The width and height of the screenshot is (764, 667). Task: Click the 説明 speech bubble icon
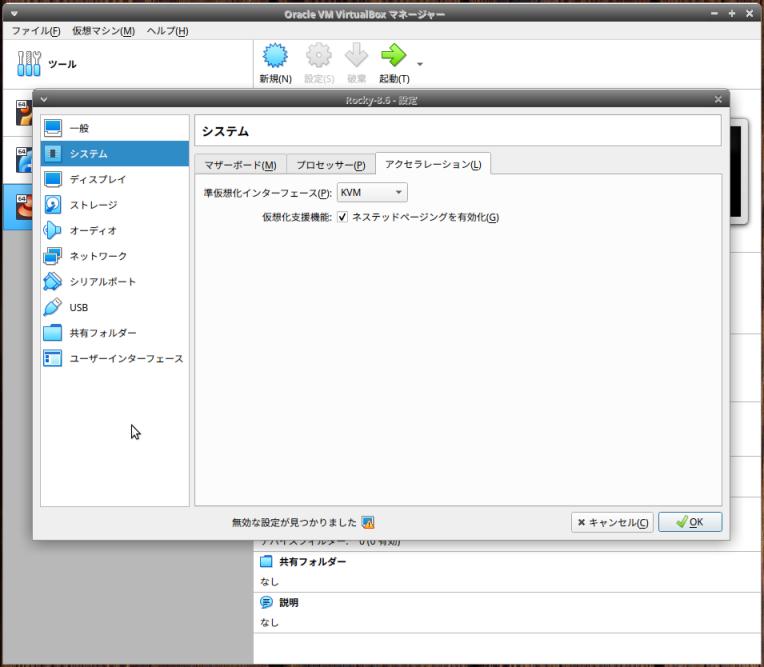click(266, 602)
